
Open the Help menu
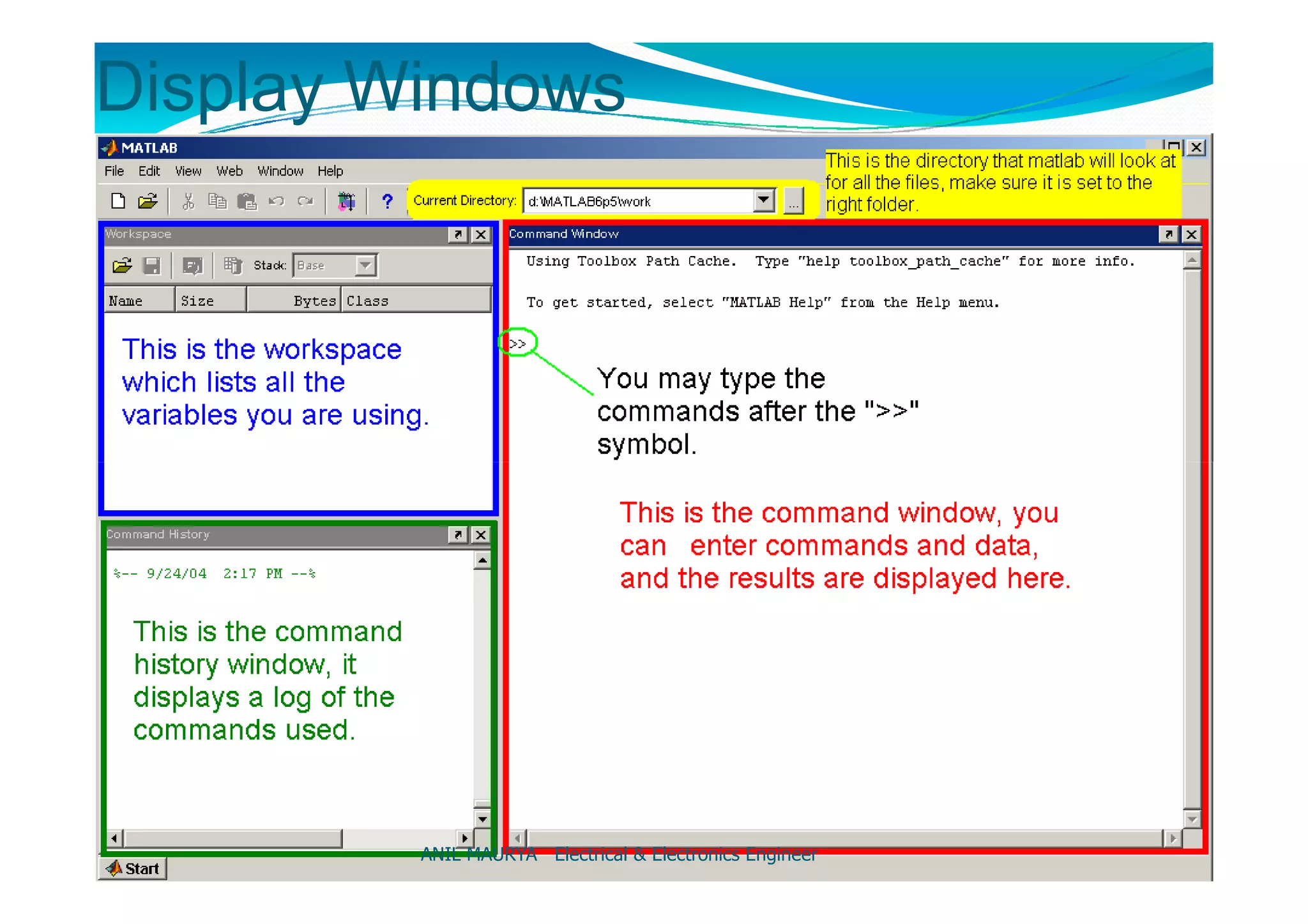pyautogui.click(x=330, y=171)
